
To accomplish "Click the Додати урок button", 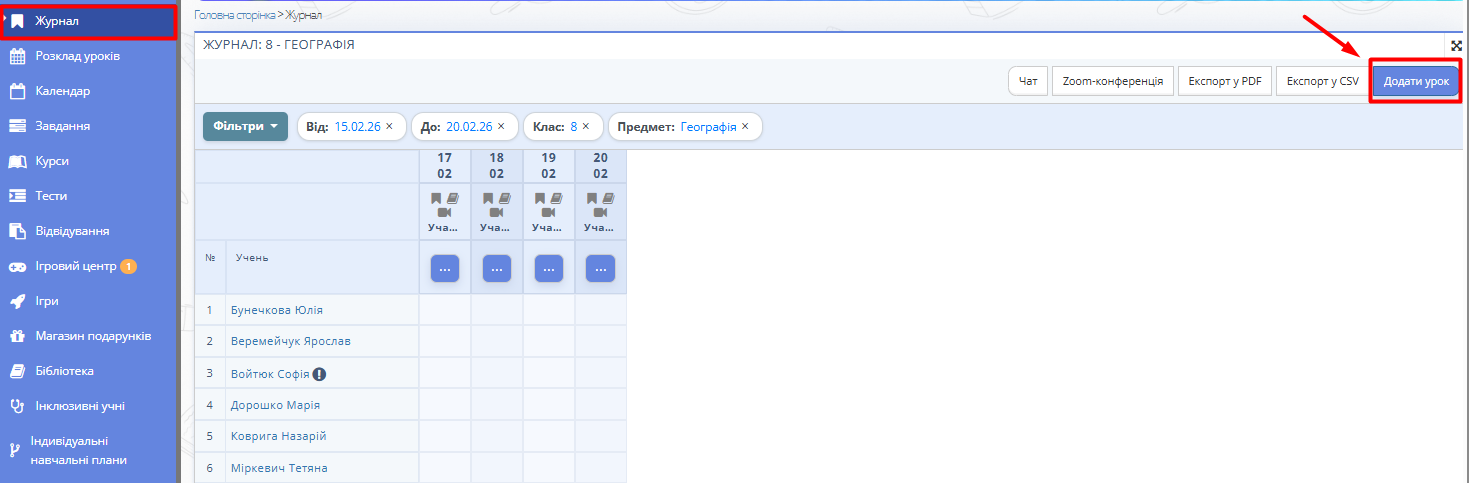I will click(1416, 81).
